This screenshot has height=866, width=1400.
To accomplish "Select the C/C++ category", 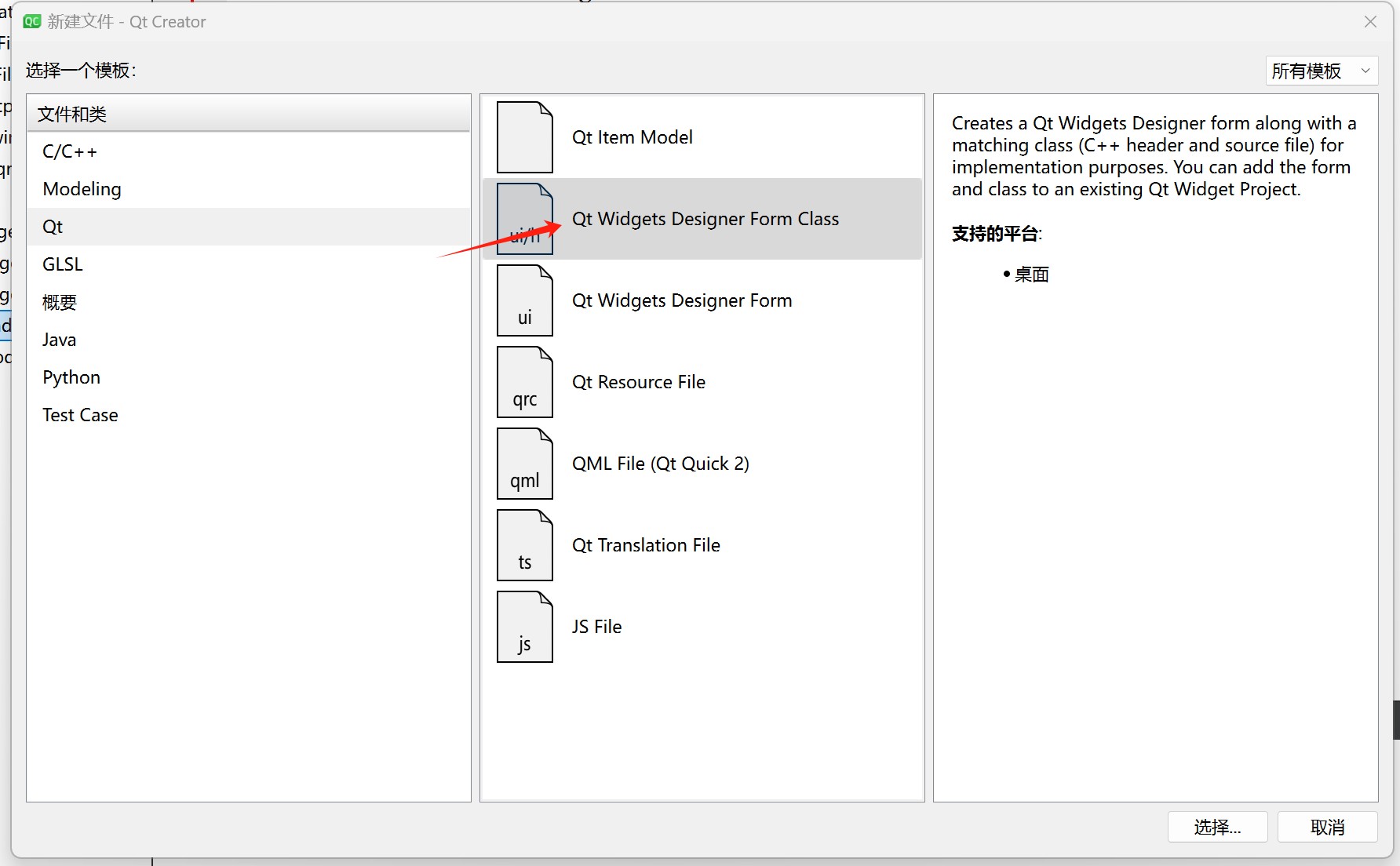I will (x=70, y=151).
